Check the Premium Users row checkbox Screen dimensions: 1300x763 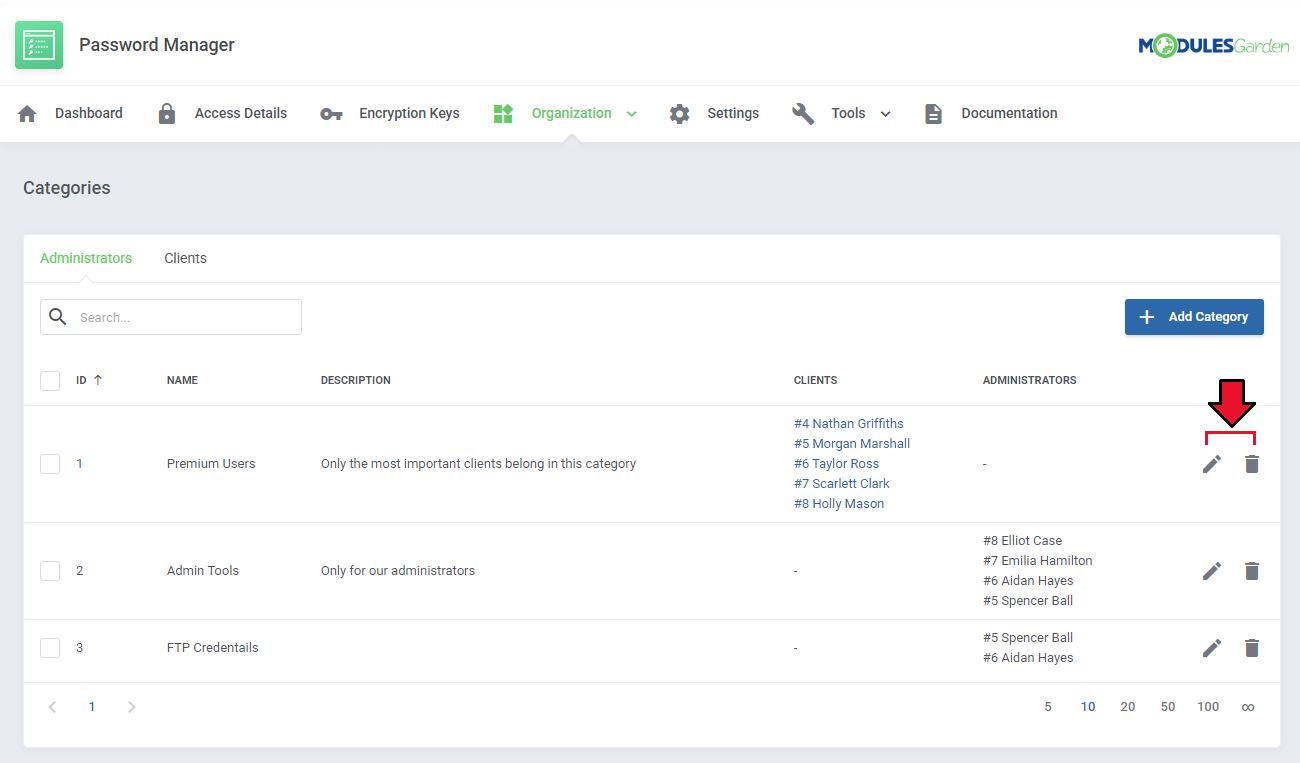click(50, 464)
